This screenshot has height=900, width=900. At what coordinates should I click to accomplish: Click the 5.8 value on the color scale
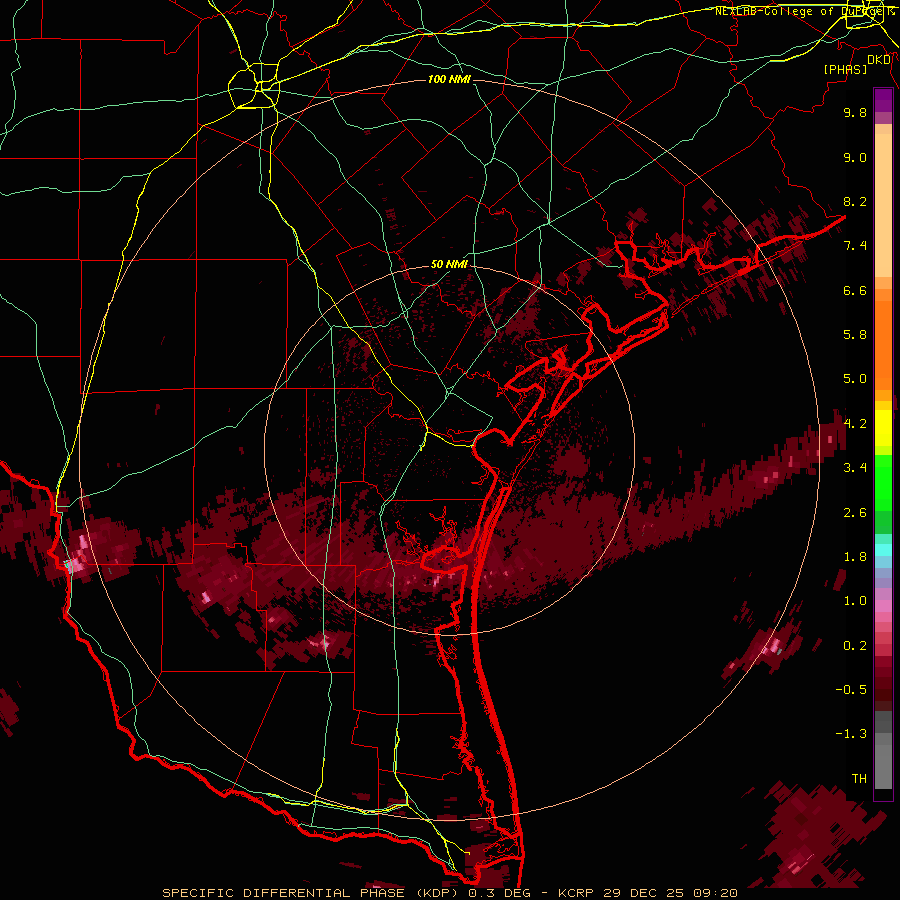point(855,335)
